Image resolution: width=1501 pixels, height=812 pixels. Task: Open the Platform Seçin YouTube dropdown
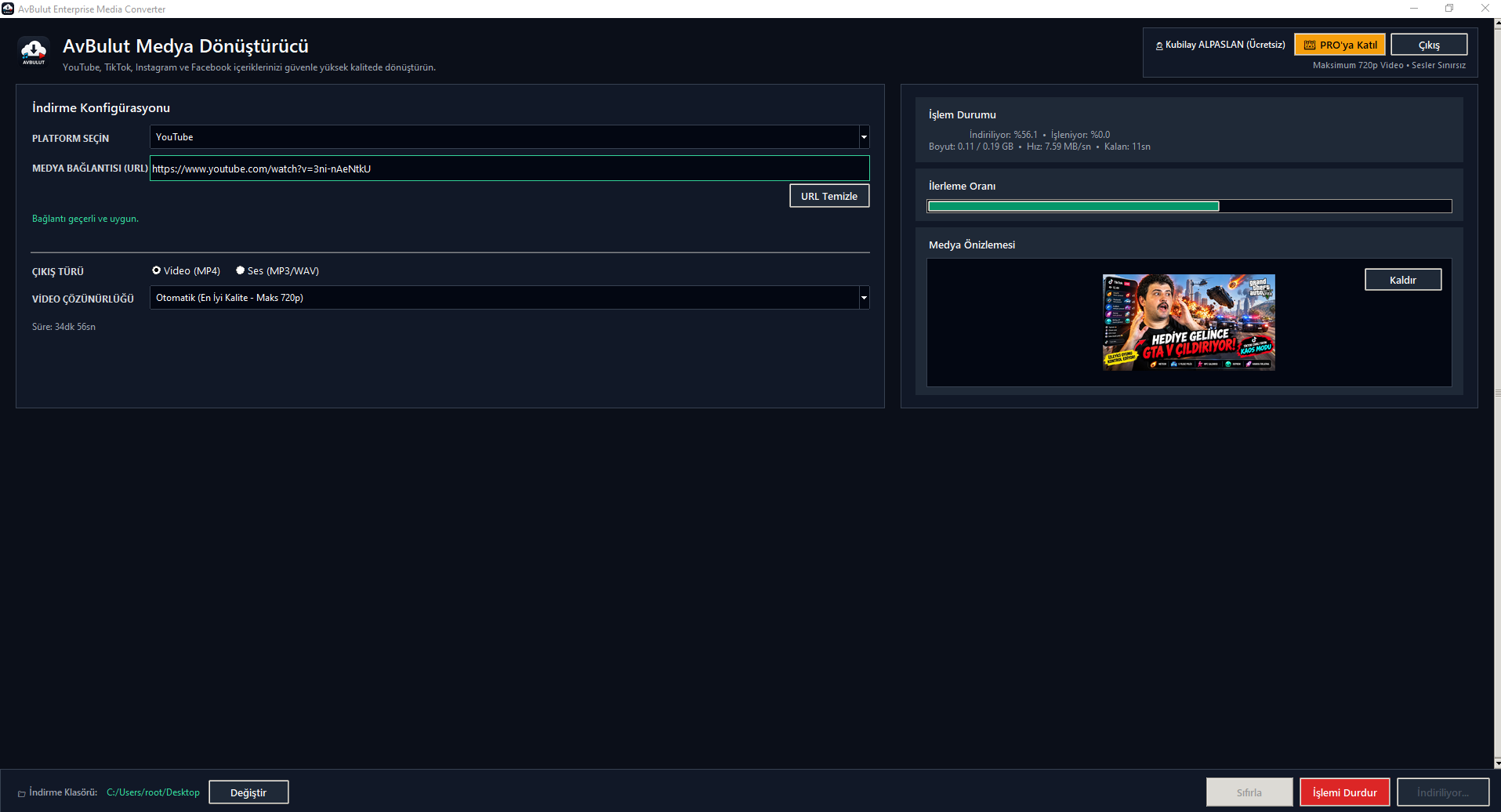509,136
